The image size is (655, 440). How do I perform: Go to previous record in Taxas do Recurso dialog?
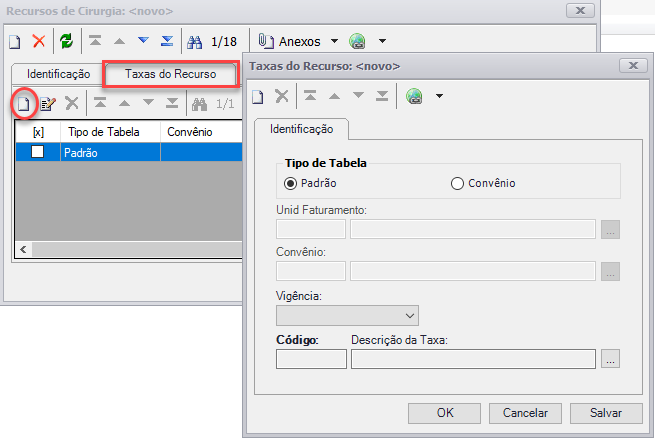pyautogui.click(x=334, y=96)
